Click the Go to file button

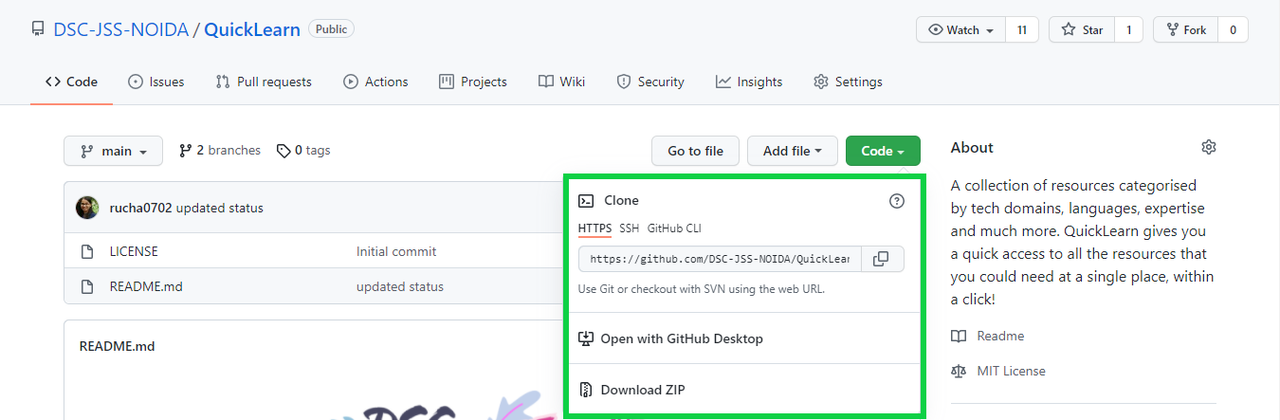[x=695, y=151]
